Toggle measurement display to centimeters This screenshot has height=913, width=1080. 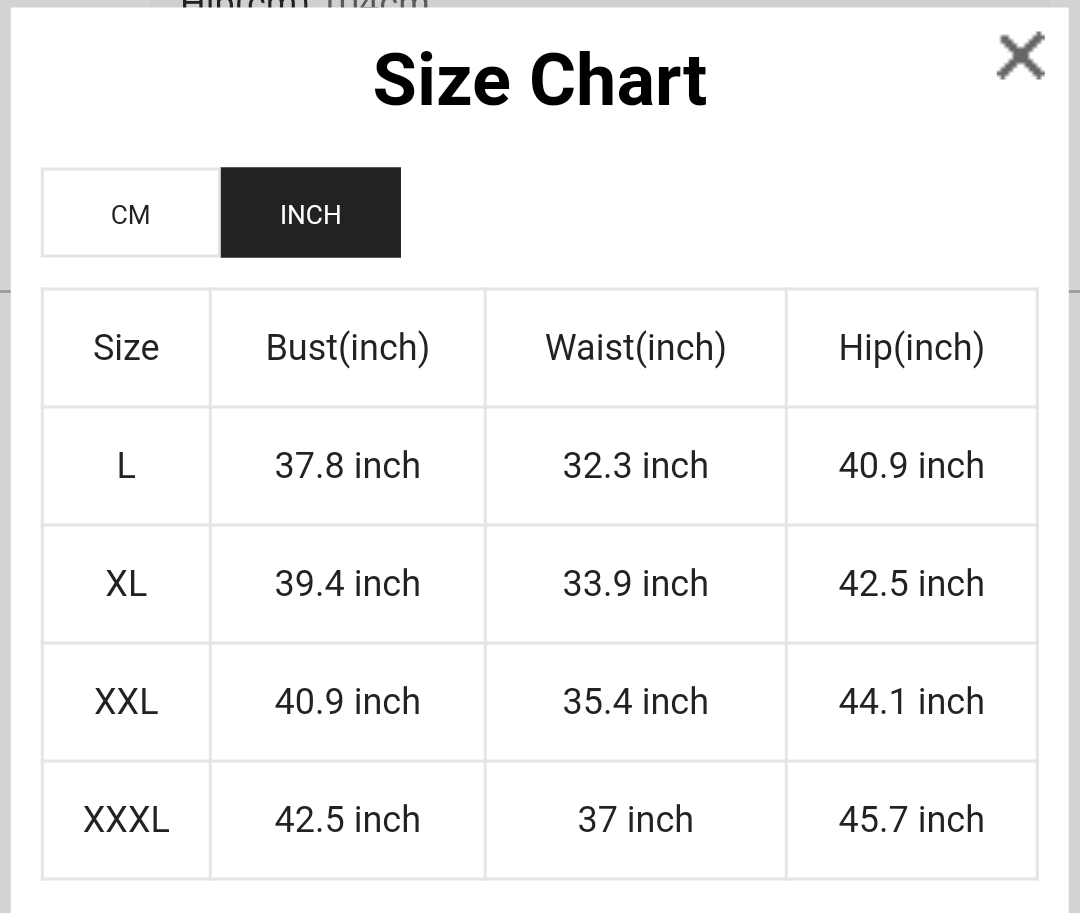point(131,212)
